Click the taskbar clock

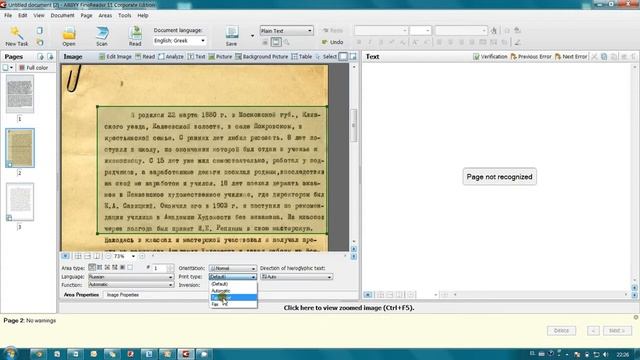pyautogui.click(x=622, y=354)
